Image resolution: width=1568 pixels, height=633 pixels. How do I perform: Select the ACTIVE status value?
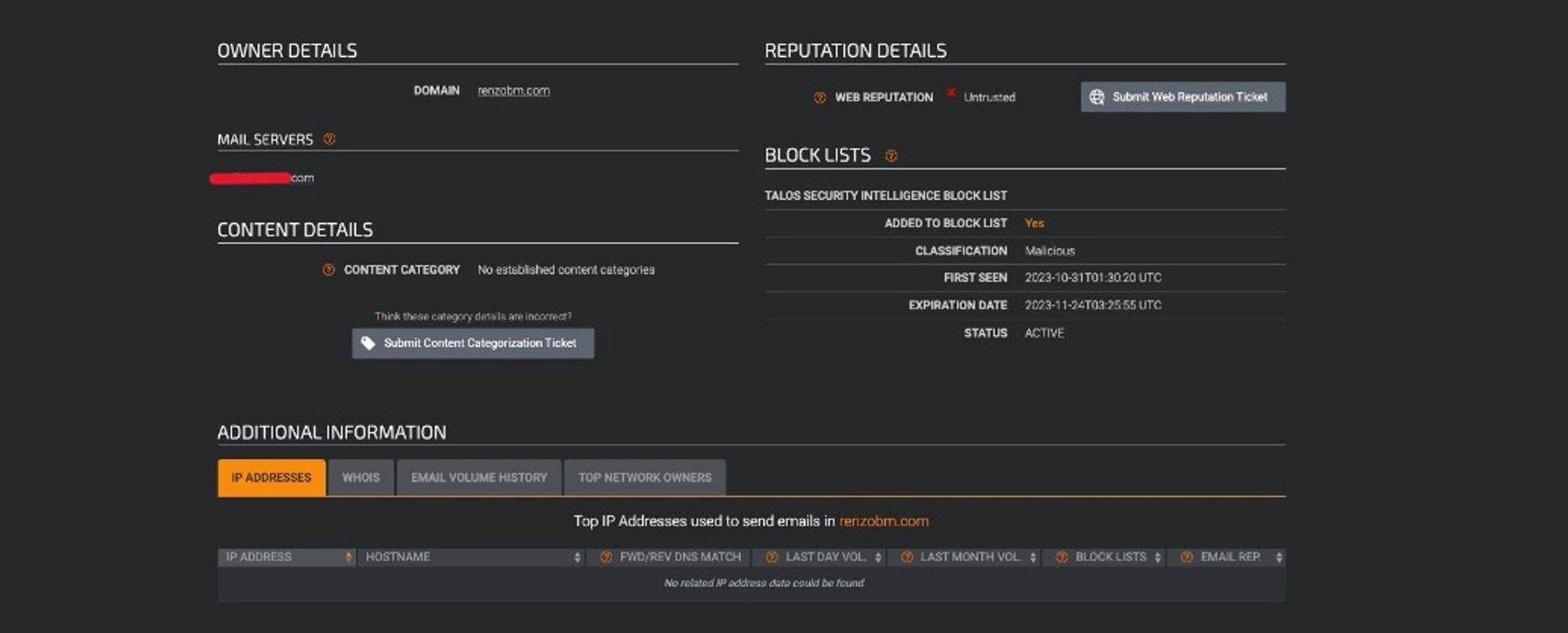pos(1044,333)
